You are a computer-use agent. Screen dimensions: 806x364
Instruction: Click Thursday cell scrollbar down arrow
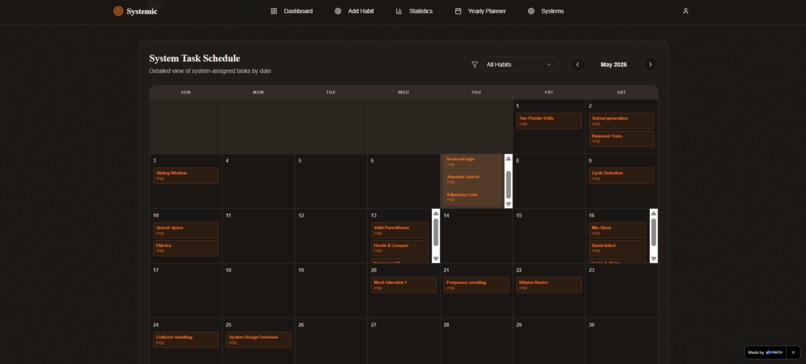point(508,204)
